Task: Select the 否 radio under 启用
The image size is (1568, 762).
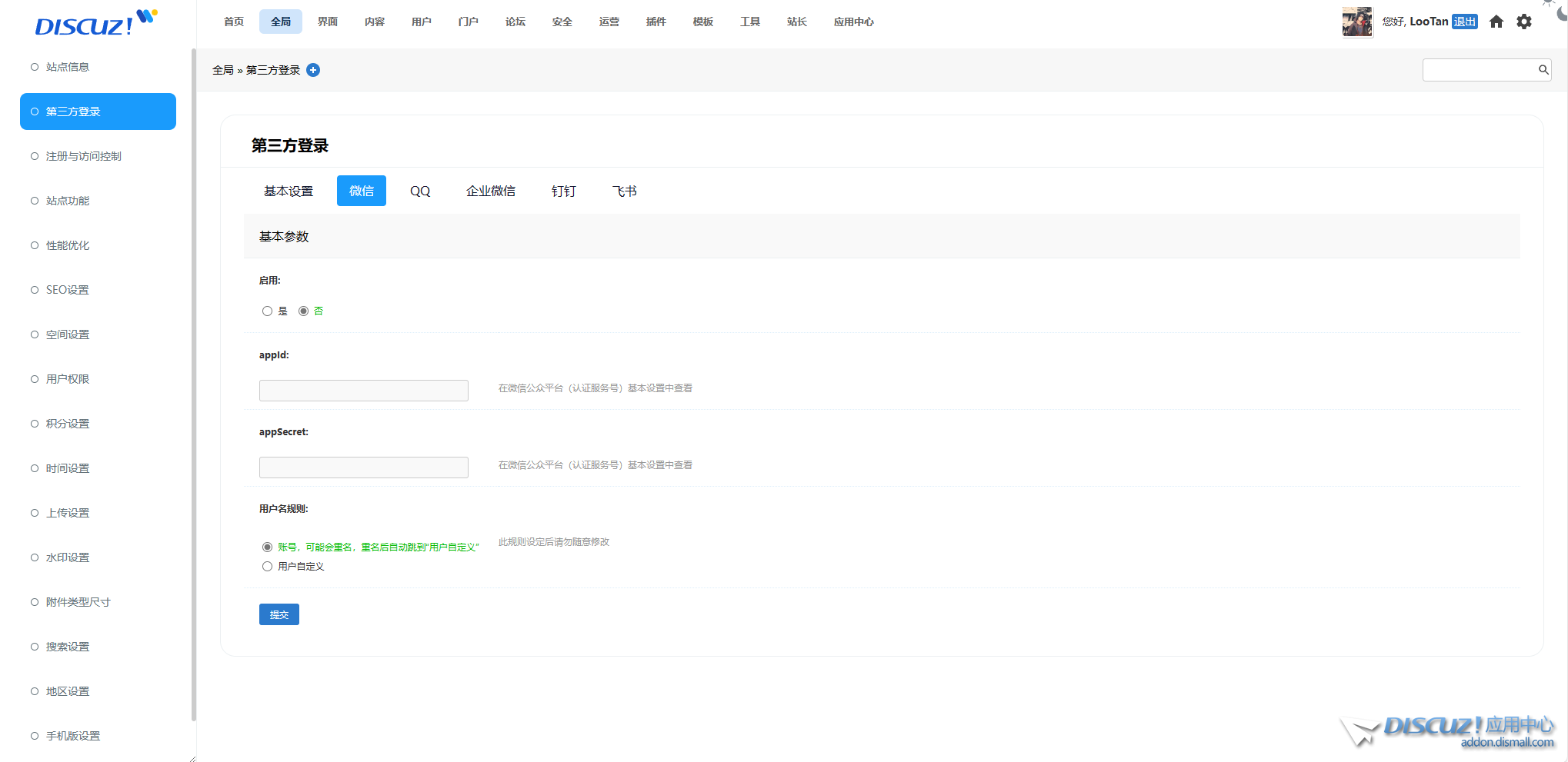Action: (304, 311)
